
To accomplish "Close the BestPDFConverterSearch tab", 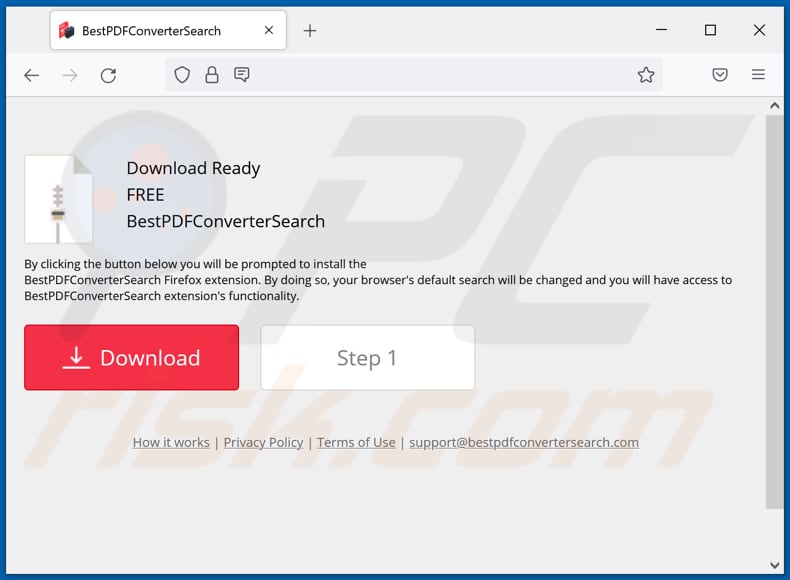I will pos(269,30).
